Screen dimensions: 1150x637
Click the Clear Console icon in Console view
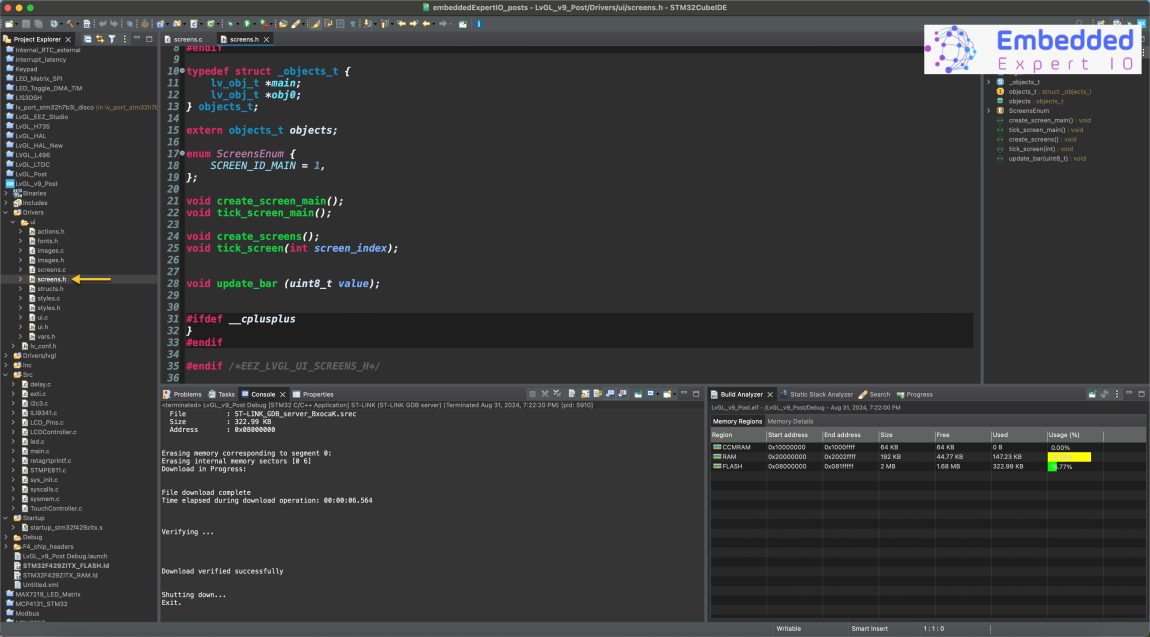click(x=572, y=393)
